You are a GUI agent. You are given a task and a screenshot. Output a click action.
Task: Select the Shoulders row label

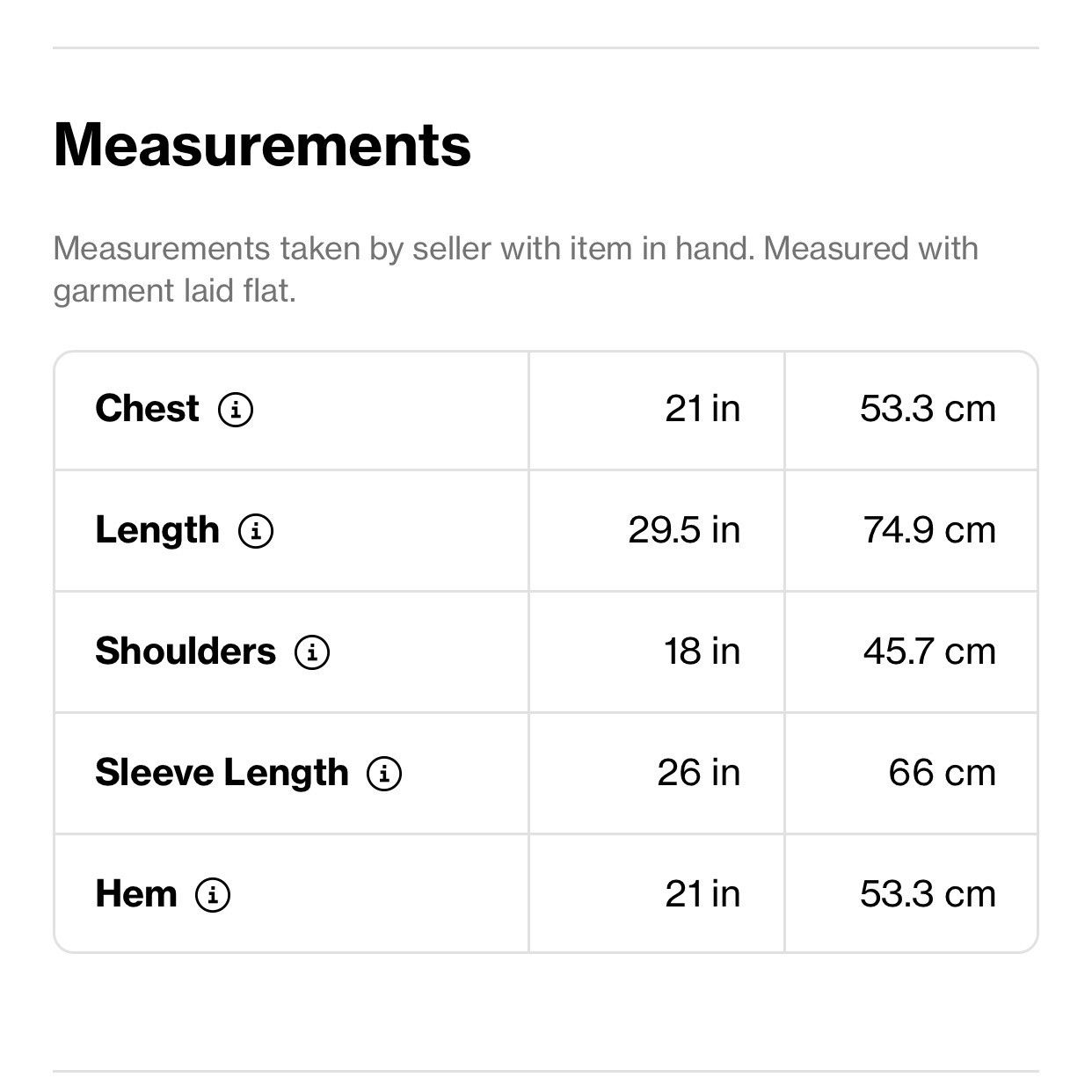(186, 652)
